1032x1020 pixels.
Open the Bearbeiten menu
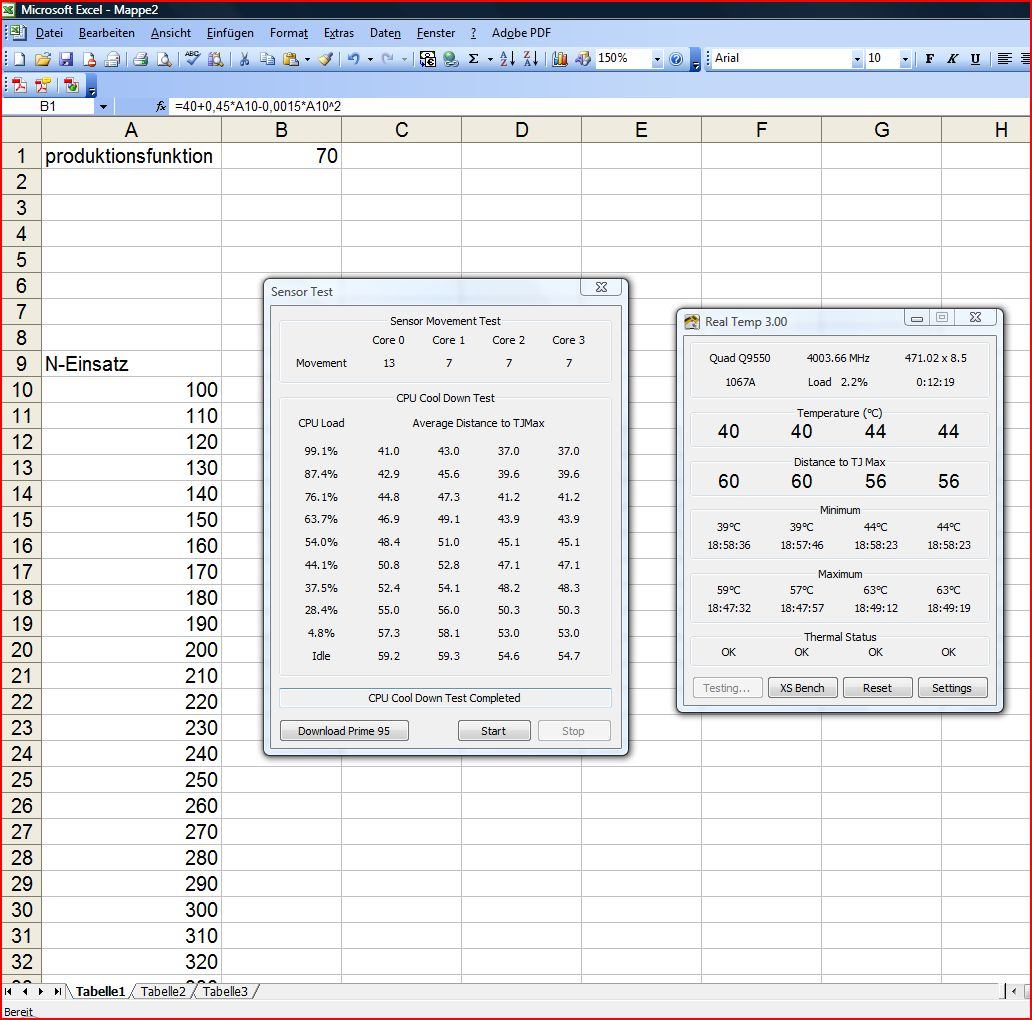107,33
